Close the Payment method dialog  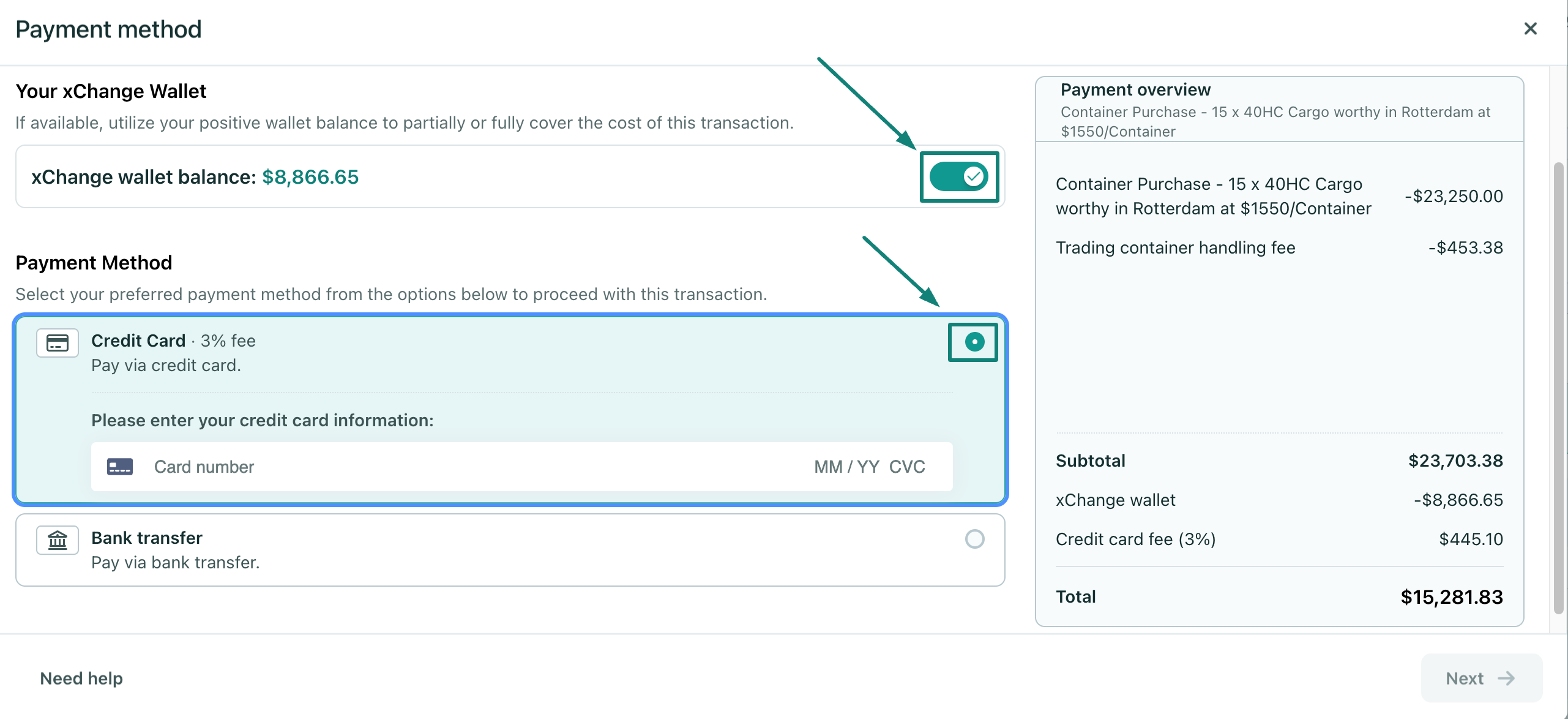point(1530,29)
